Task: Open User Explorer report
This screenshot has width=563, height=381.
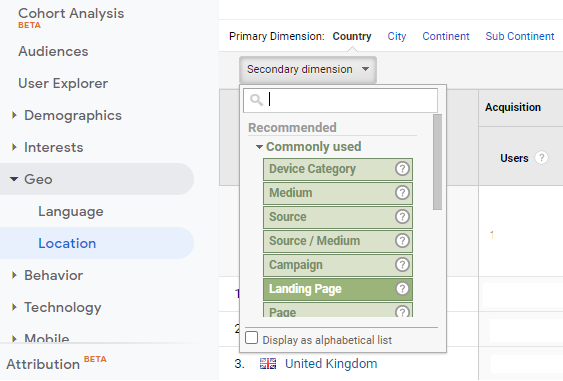Action: pos(63,83)
